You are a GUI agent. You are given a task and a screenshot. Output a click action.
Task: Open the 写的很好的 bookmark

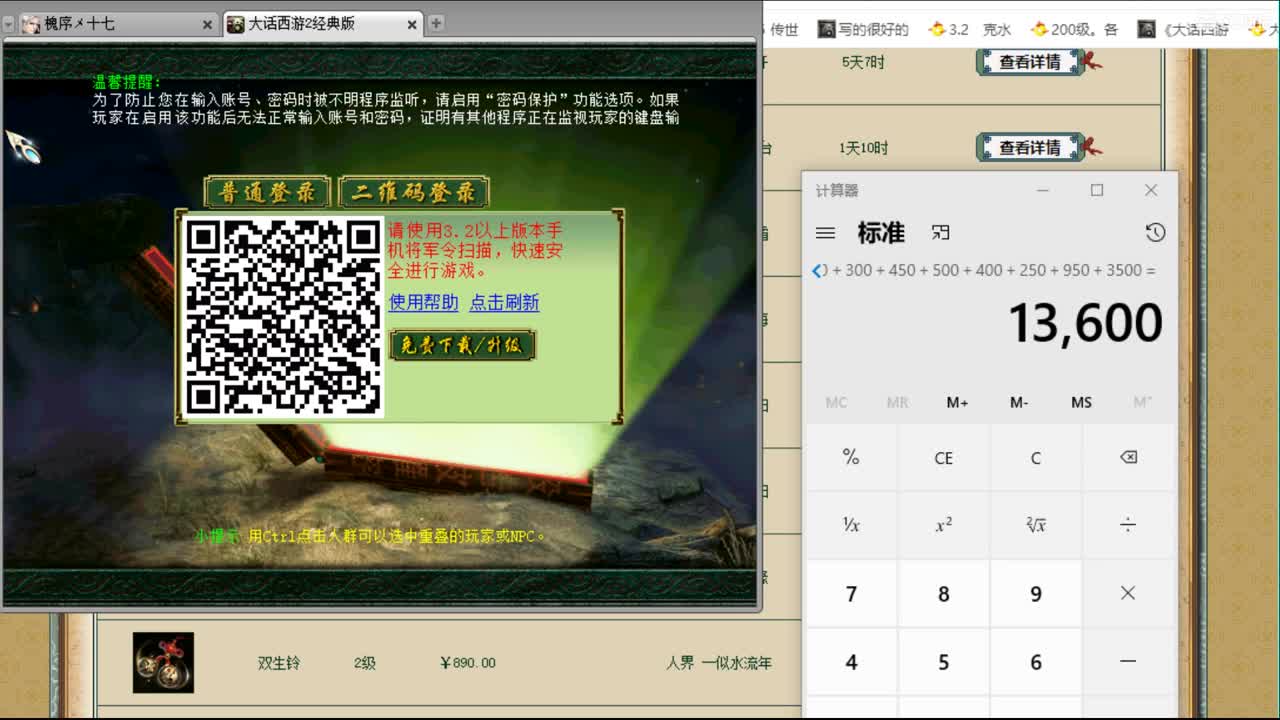(x=863, y=30)
